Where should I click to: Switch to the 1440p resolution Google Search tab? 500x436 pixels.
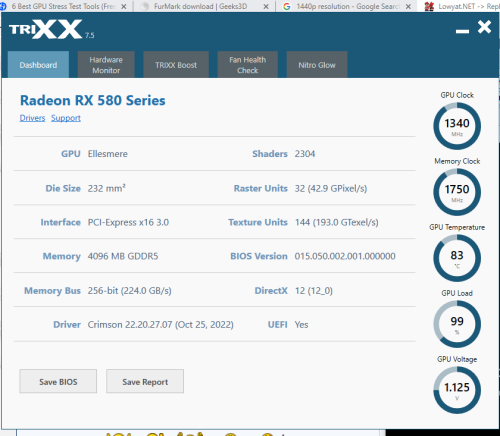tap(347, 6)
